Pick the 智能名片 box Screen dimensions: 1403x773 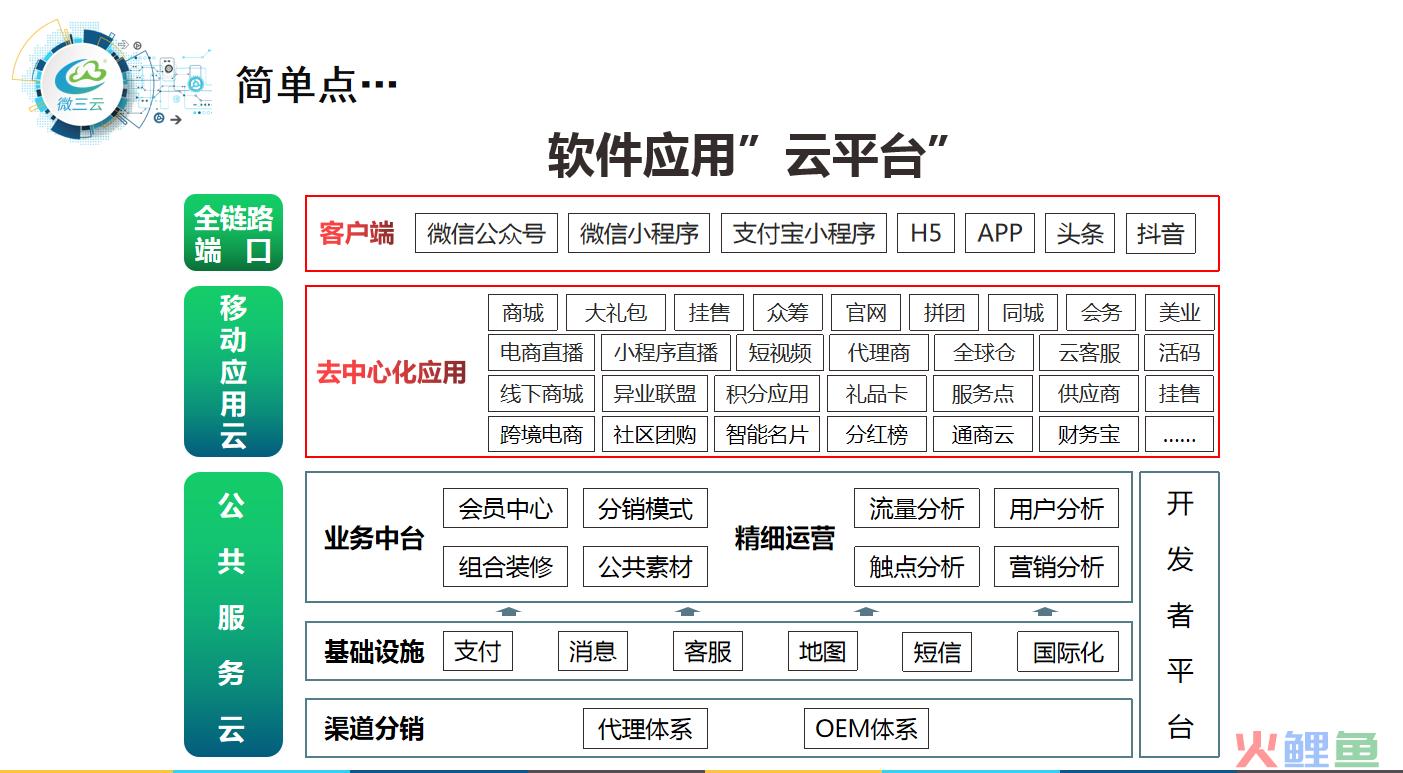click(768, 435)
